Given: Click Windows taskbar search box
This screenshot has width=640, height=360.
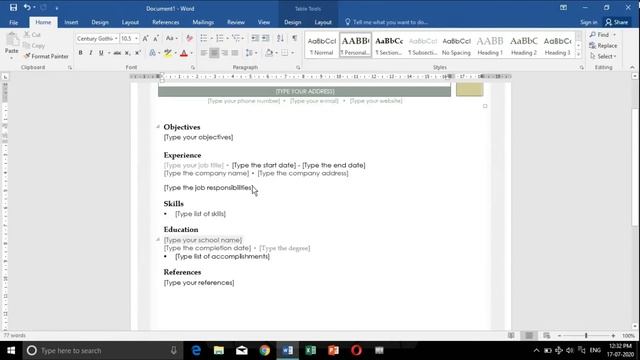Looking at the screenshot, I should click(103, 351).
